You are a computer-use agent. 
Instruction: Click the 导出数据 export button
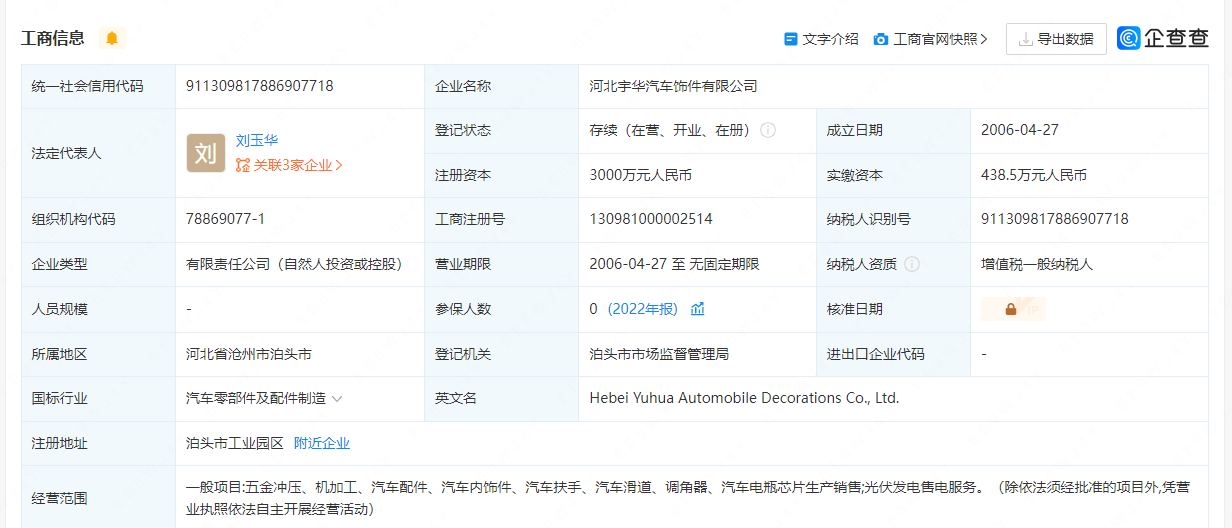pyautogui.click(x=1056, y=39)
